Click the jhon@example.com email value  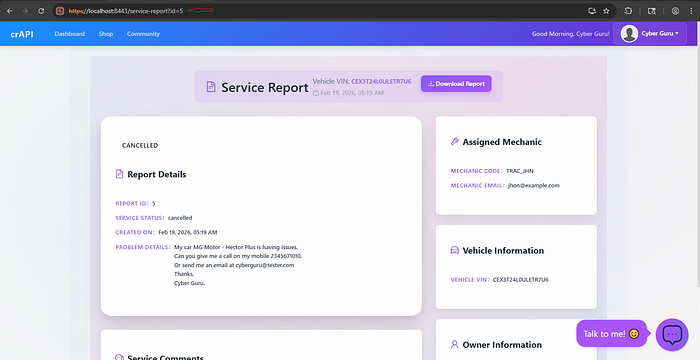[533, 185]
